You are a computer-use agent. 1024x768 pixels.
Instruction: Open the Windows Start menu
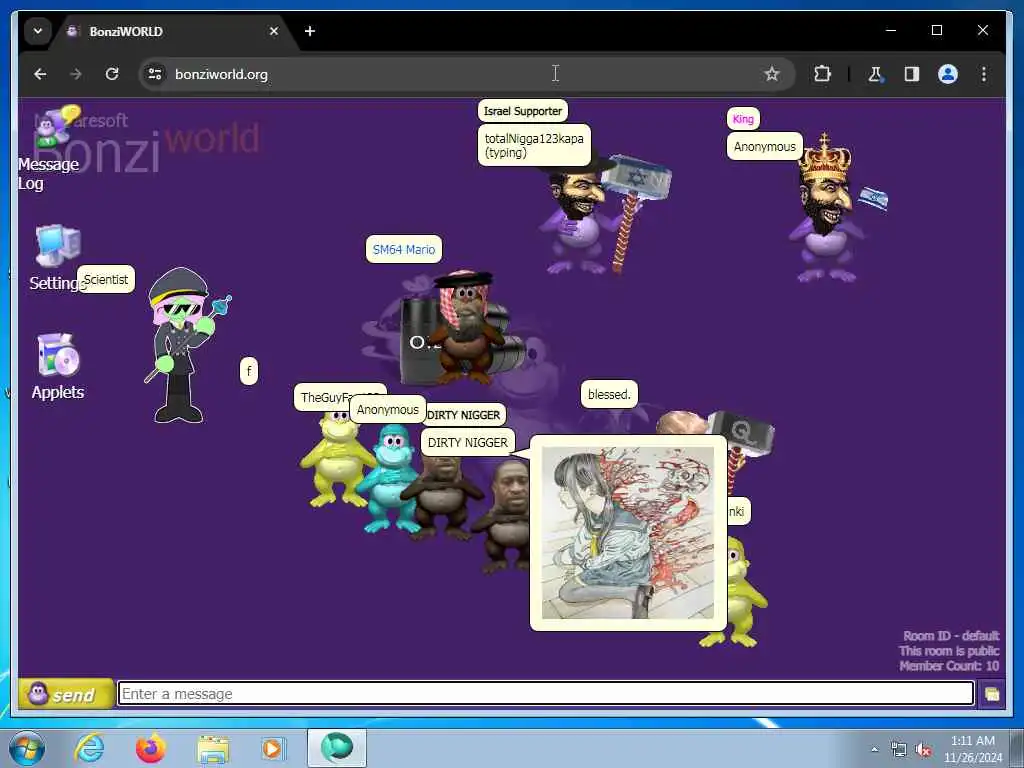[26, 748]
